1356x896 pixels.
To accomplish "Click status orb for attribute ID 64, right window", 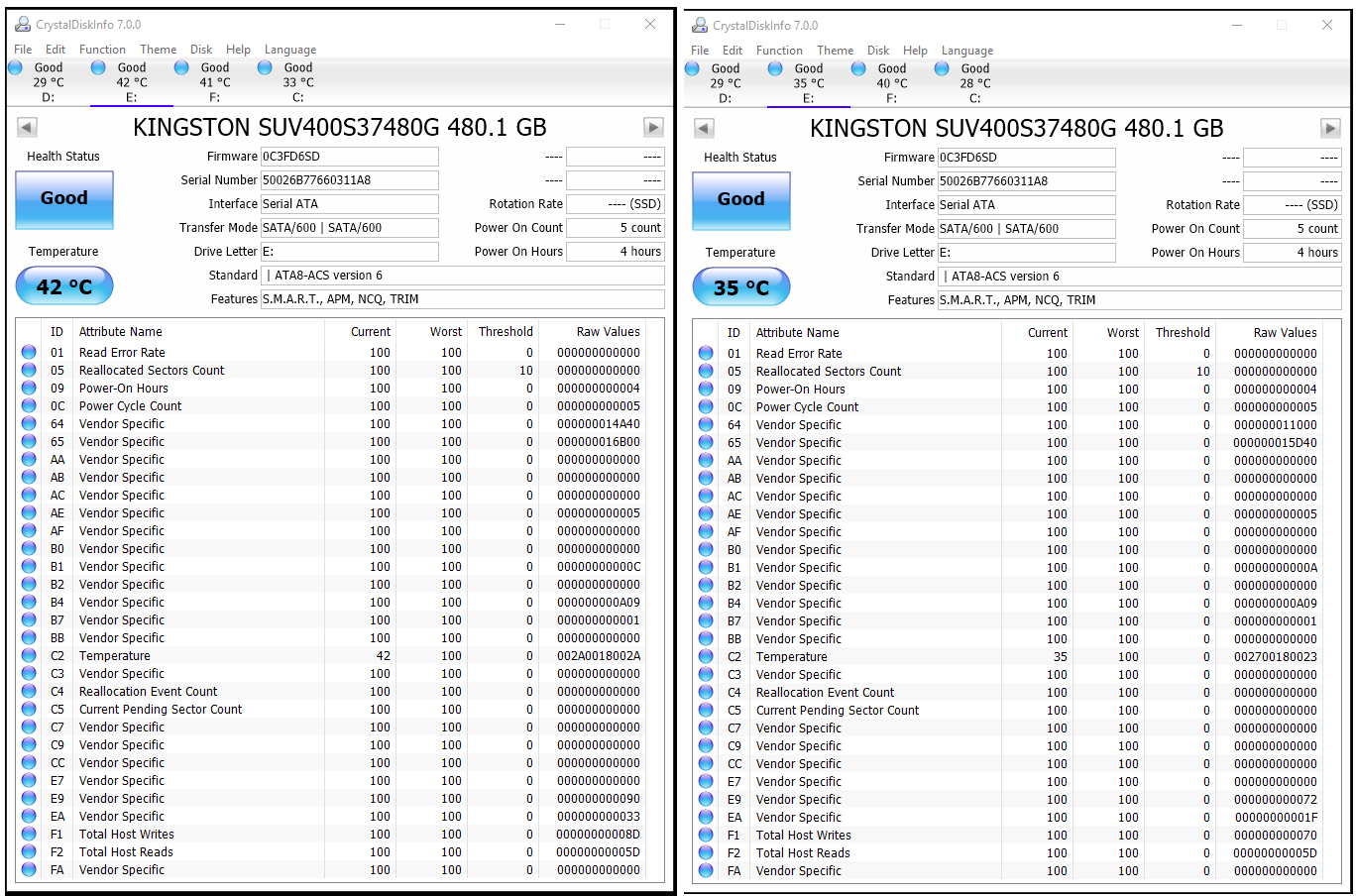I will click(706, 424).
